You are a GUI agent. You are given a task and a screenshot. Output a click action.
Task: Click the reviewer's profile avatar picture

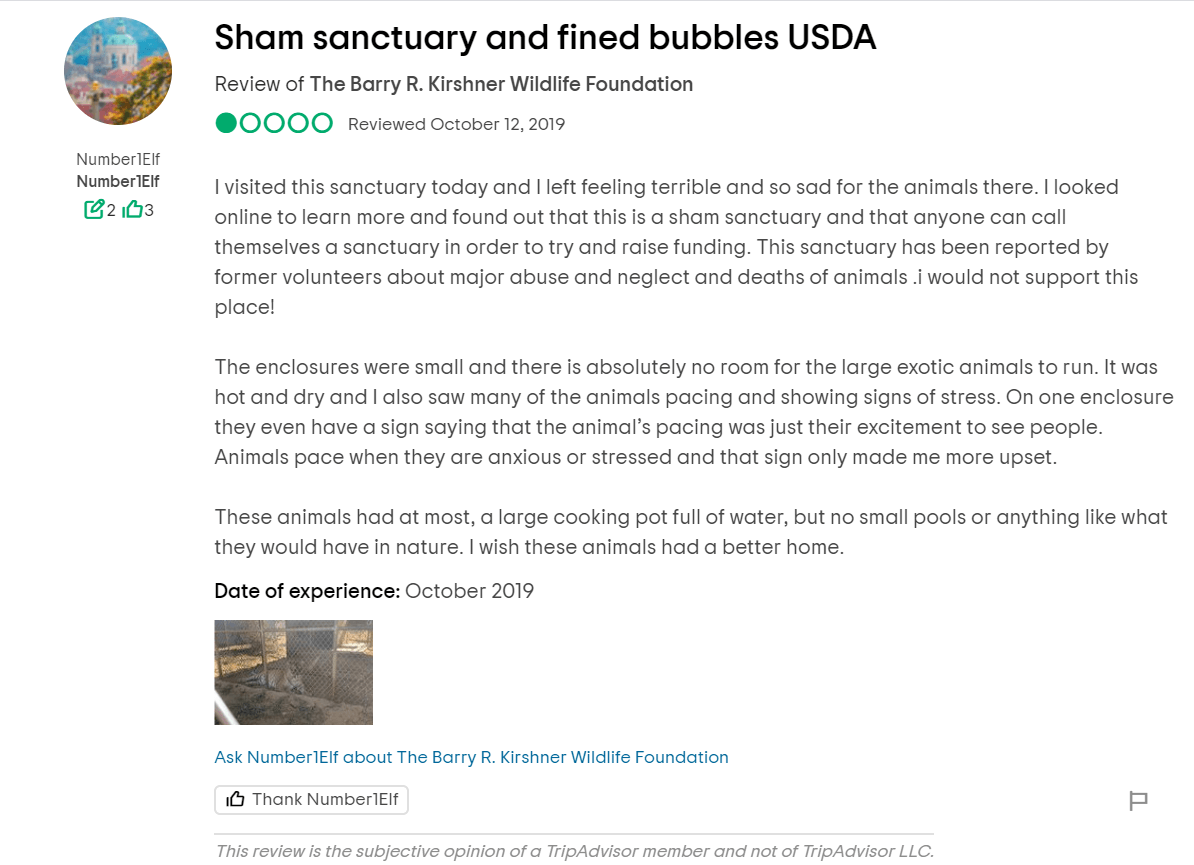118,71
